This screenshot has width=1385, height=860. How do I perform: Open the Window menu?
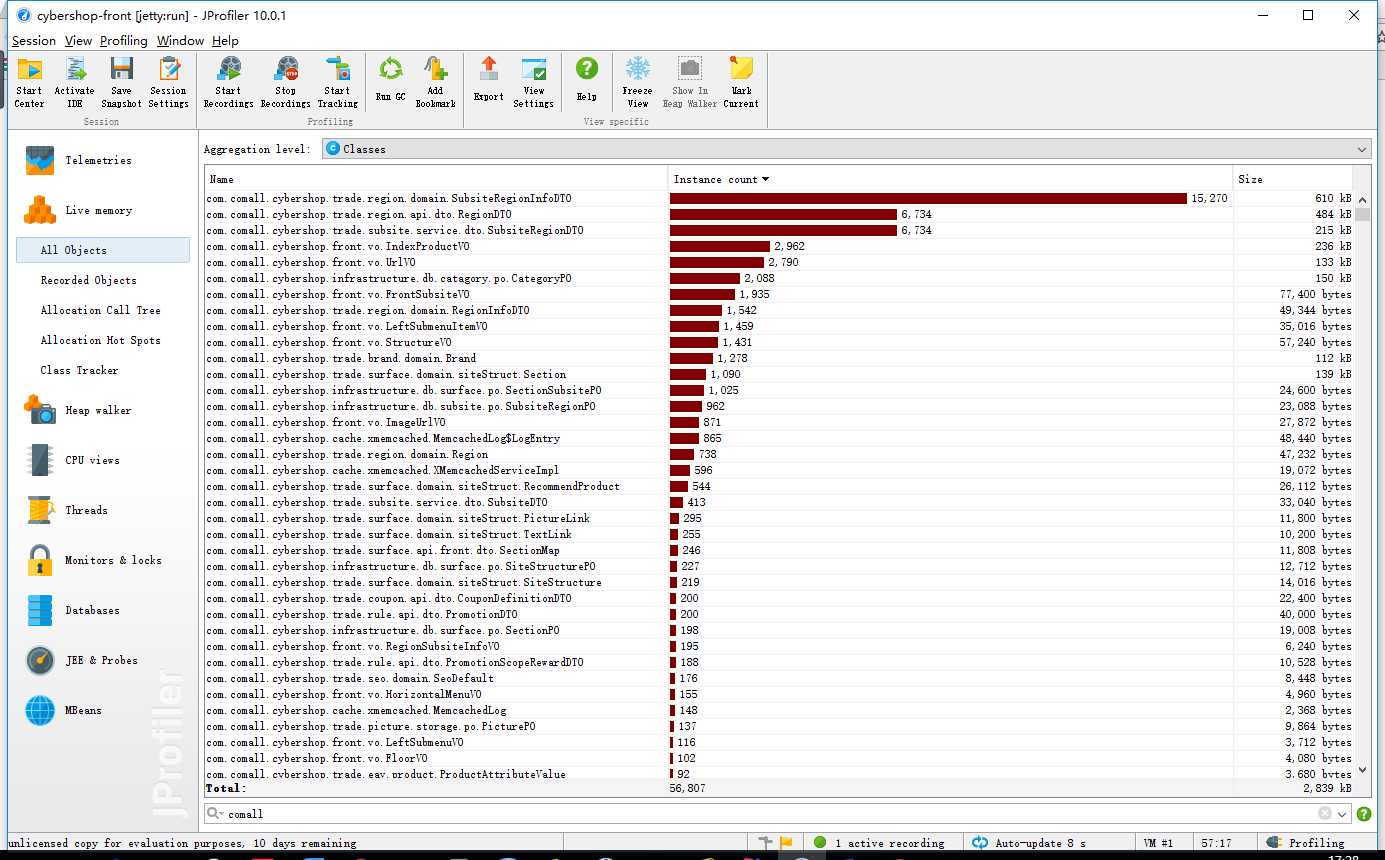[180, 41]
